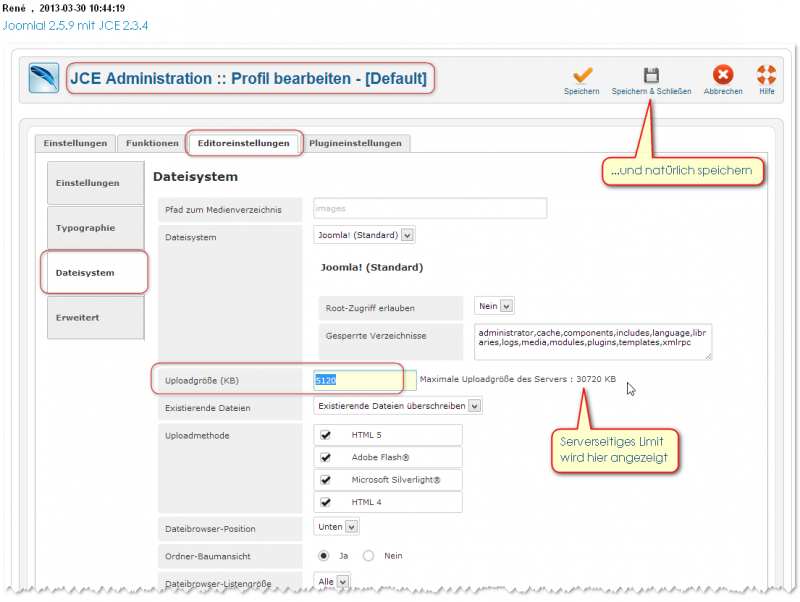Screen dimensions: 800x602
Task: Click the Speichern & Schließen floppy disk icon
Action: click(x=651, y=75)
